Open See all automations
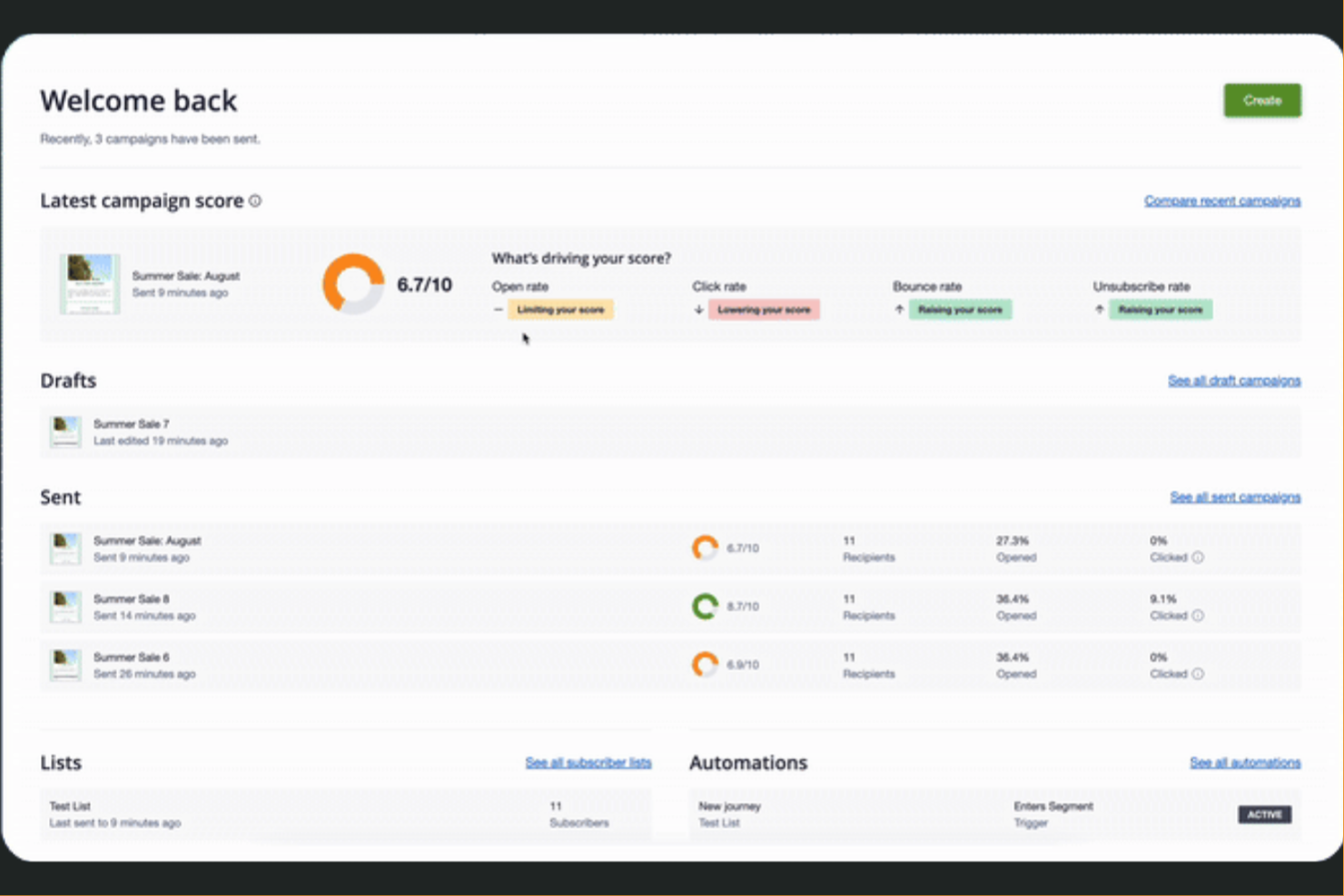The width and height of the screenshot is (1344, 896). [x=1244, y=763]
